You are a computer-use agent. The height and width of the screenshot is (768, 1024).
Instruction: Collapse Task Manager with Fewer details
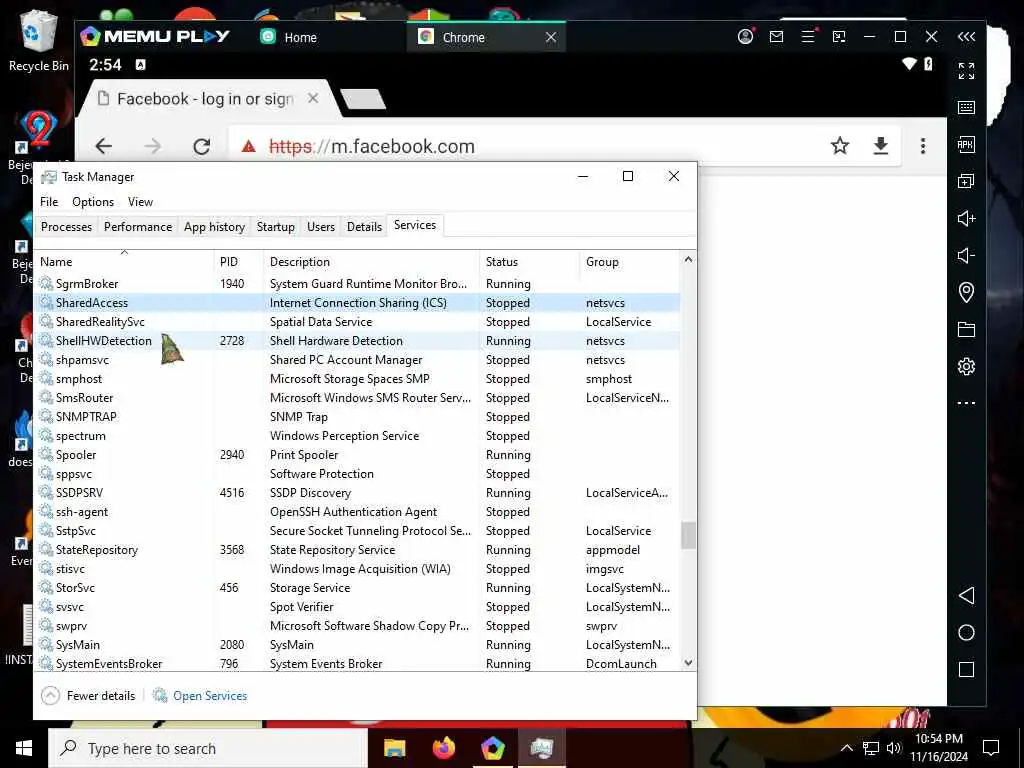pos(88,696)
